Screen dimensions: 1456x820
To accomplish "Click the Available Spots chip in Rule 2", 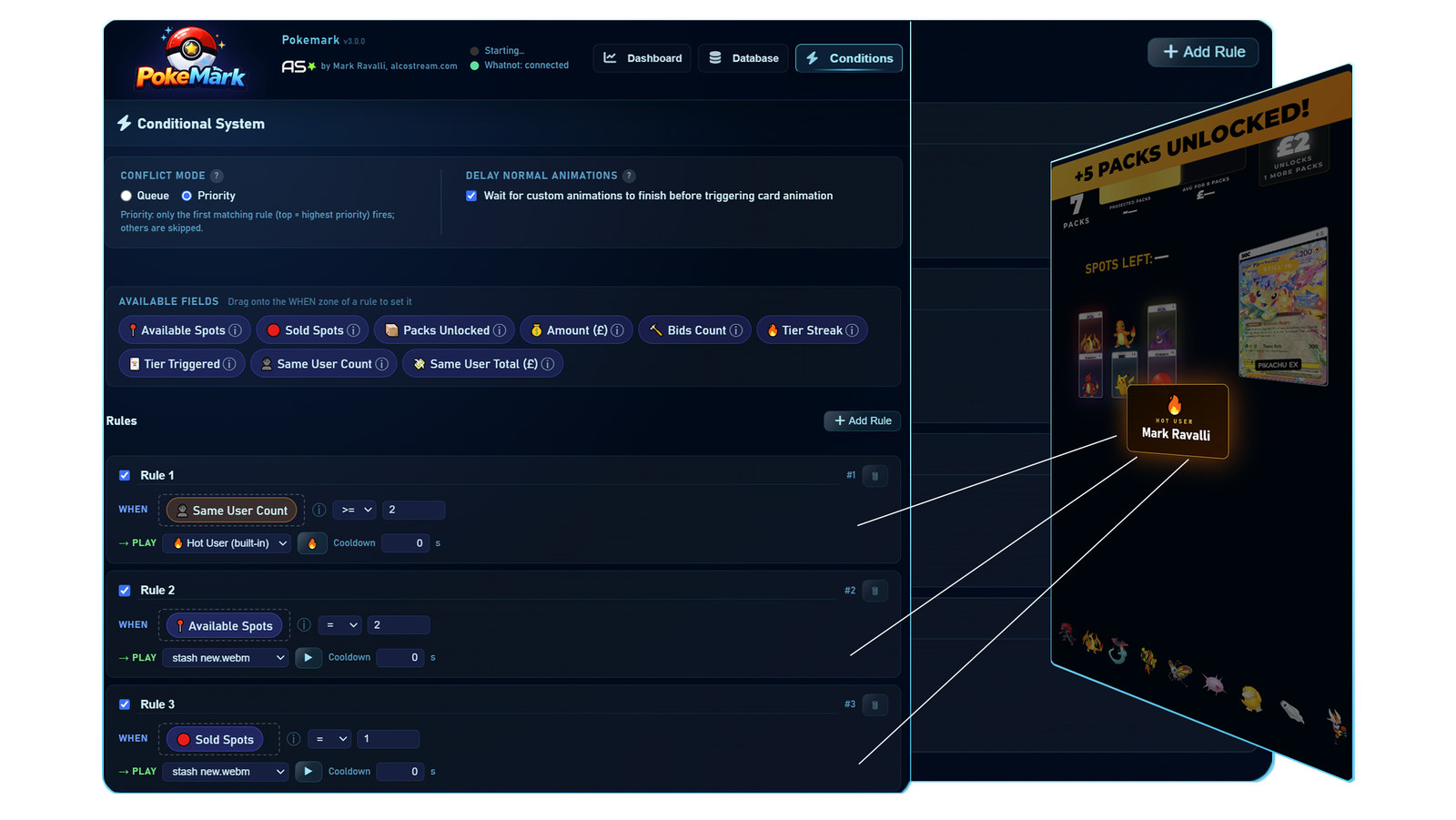I will 224,626.
